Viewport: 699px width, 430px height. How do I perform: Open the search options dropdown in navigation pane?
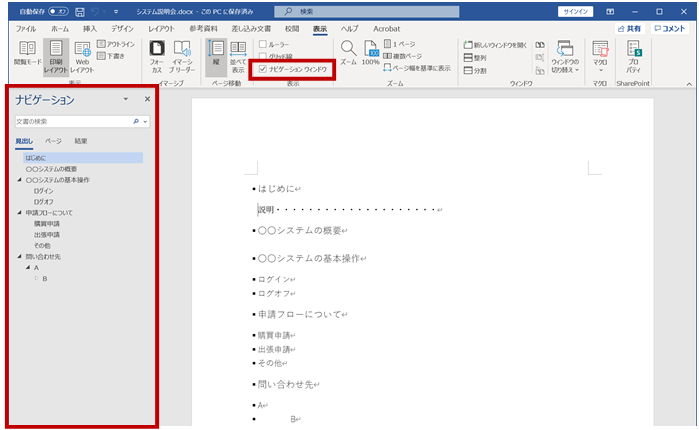click(x=146, y=121)
